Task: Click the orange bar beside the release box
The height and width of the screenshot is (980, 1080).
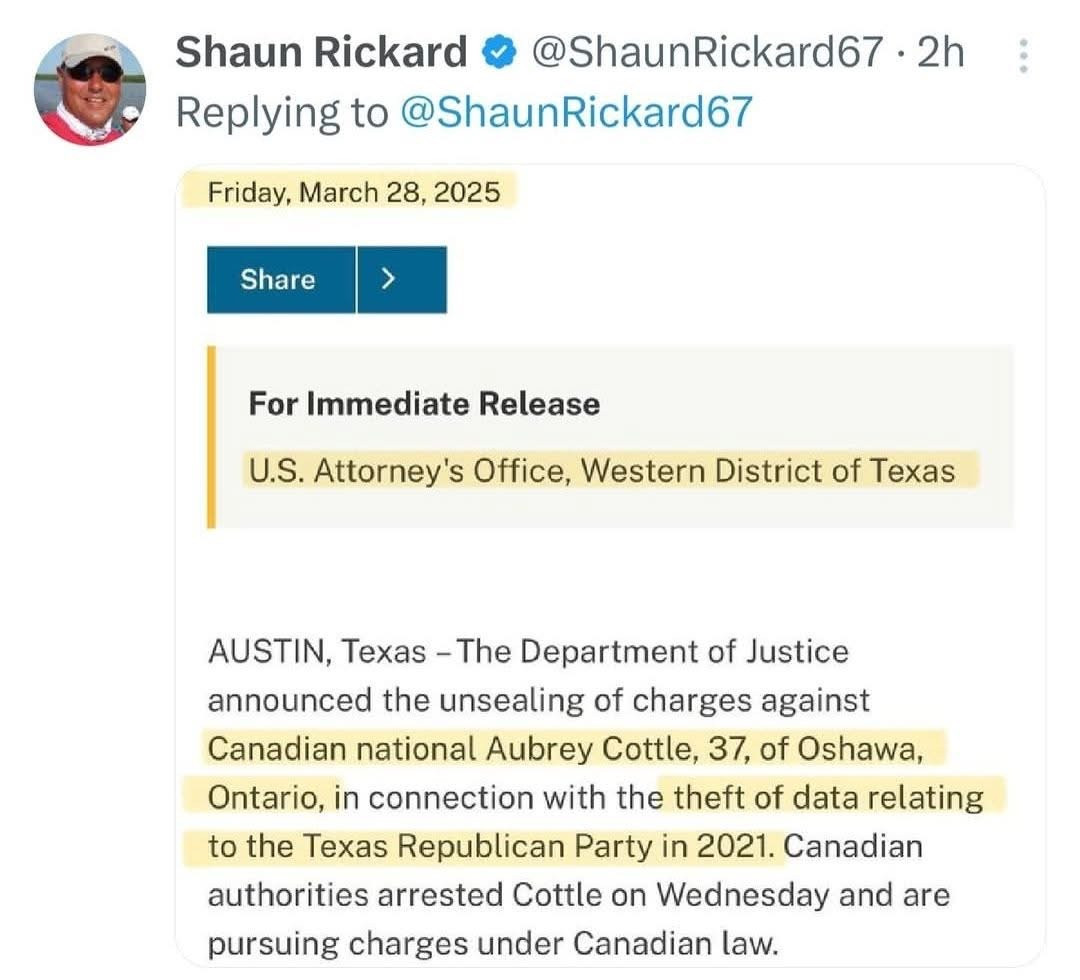Action: [x=211, y=436]
